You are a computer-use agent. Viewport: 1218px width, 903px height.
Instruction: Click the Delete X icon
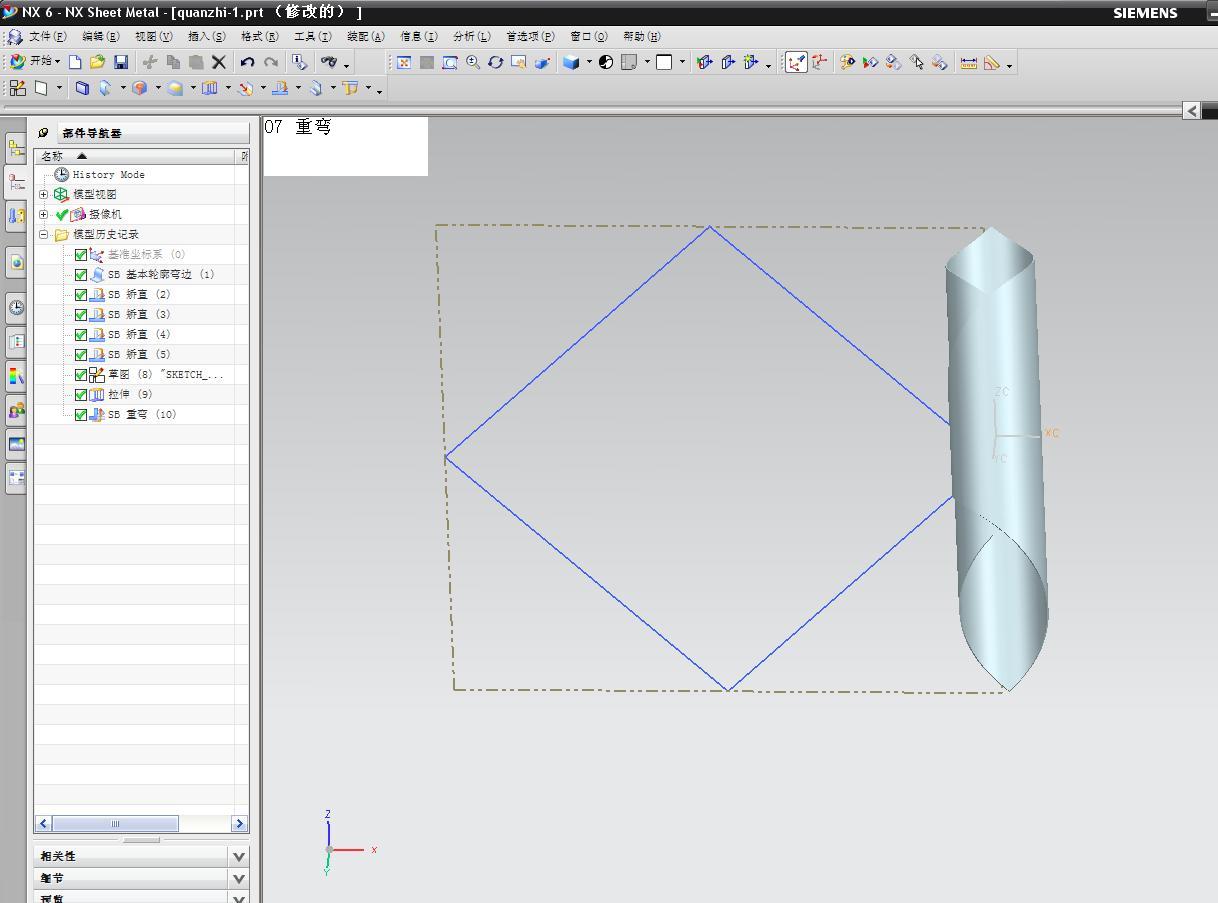[x=219, y=62]
